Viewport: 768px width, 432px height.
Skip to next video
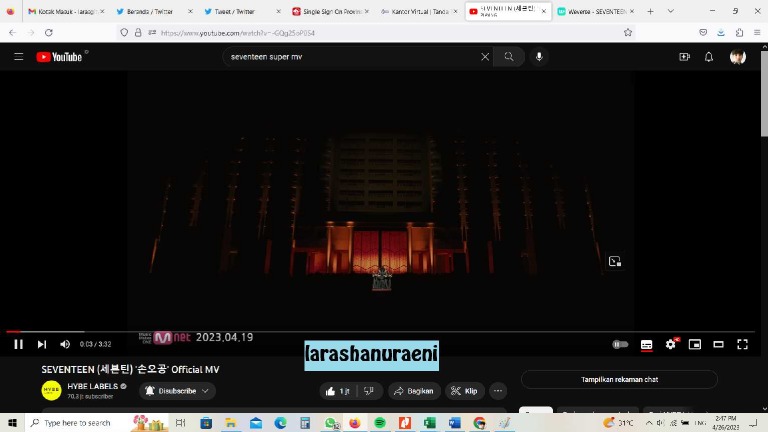pyautogui.click(x=42, y=344)
